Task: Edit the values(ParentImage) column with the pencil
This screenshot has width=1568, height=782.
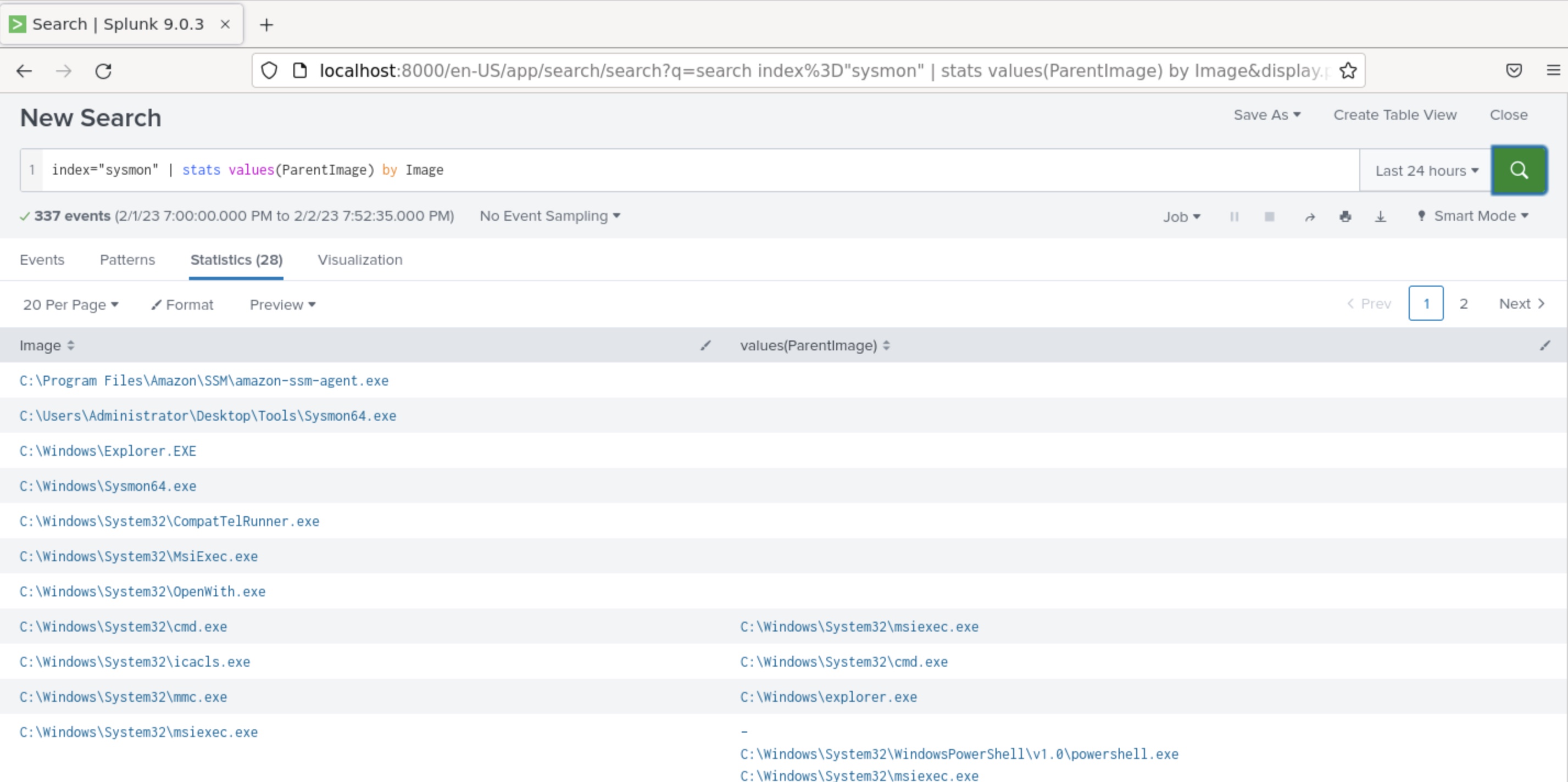Action: [x=1545, y=345]
